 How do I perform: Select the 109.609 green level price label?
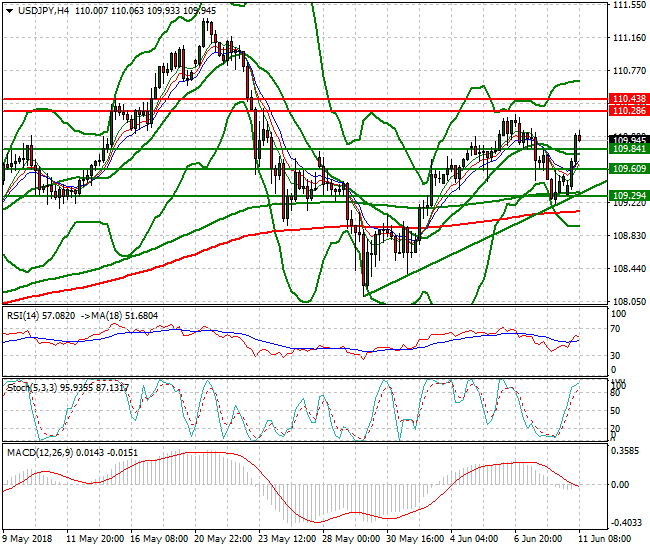[x=629, y=169]
